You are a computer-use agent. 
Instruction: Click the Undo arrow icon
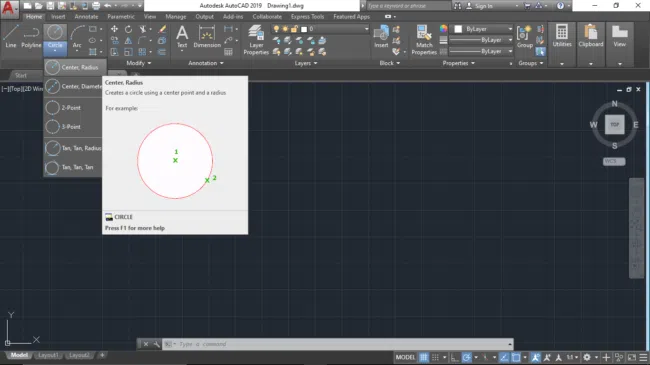pyautogui.click(x=107, y=6)
